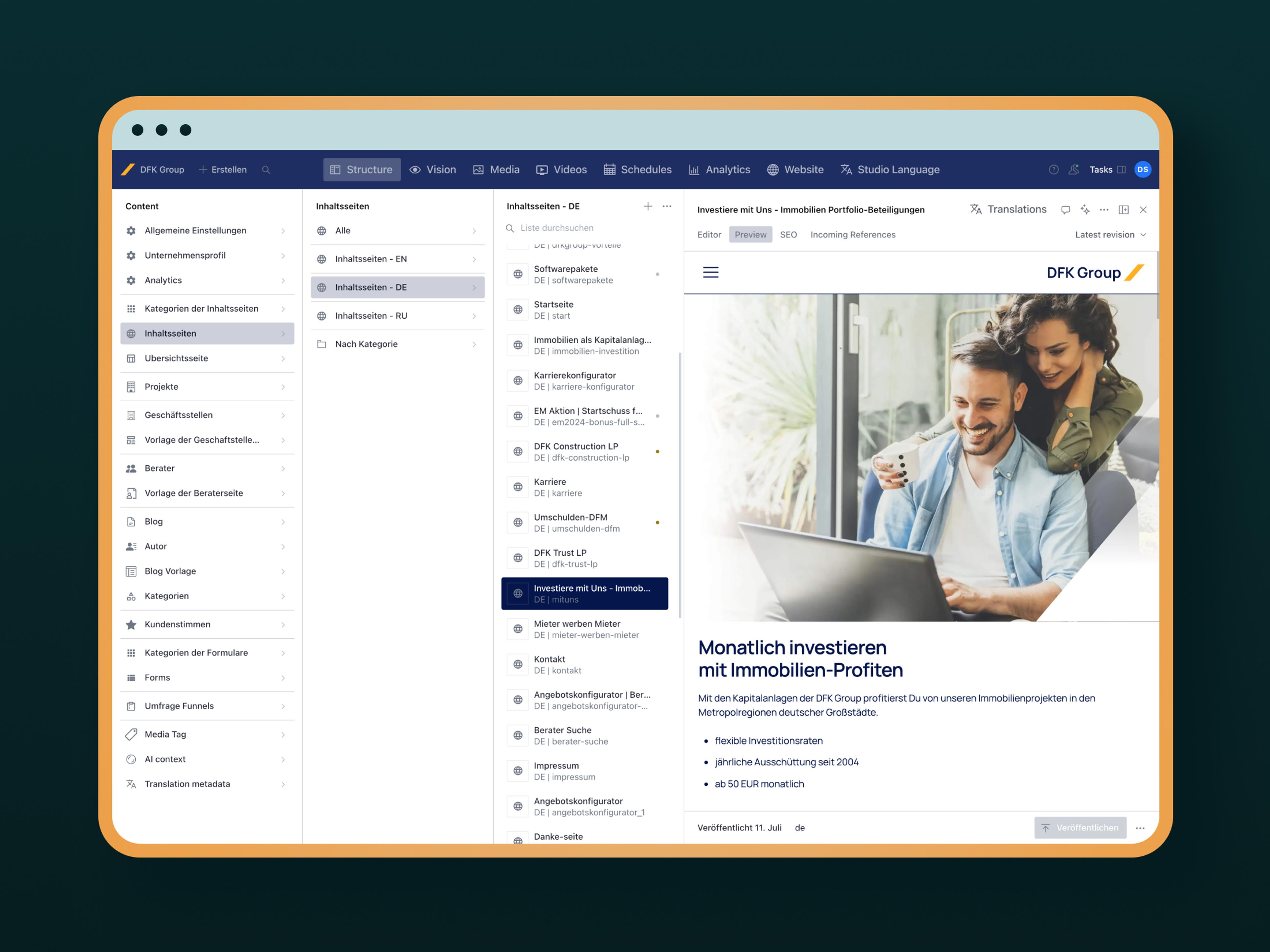The width and height of the screenshot is (1270, 952).
Task: Open the AI sparkle assist icon
Action: pyautogui.click(x=1084, y=210)
